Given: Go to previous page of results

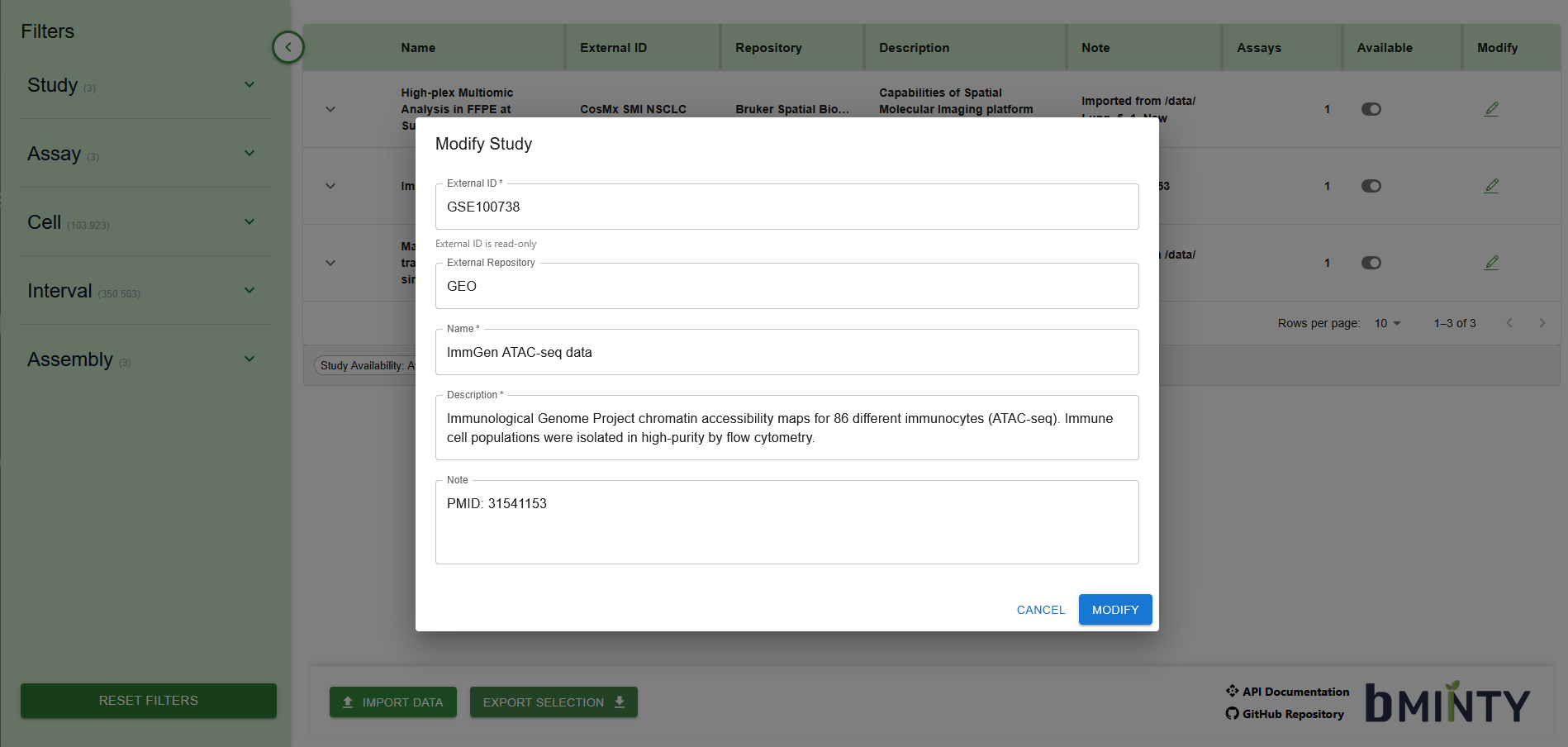Looking at the screenshot, I should click(x=1509, y=323).
